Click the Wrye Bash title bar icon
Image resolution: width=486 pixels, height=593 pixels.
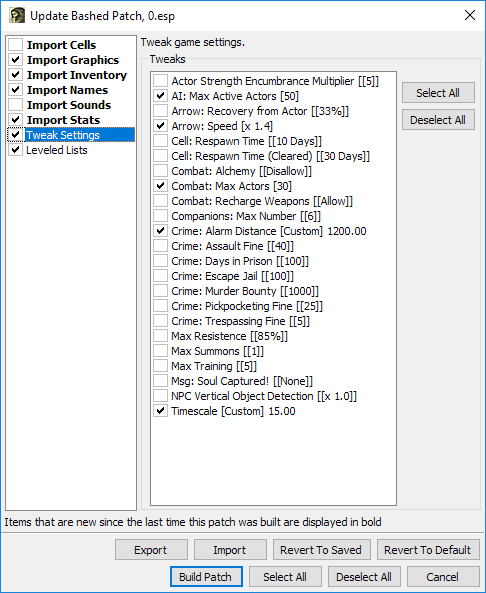point(17,16)
